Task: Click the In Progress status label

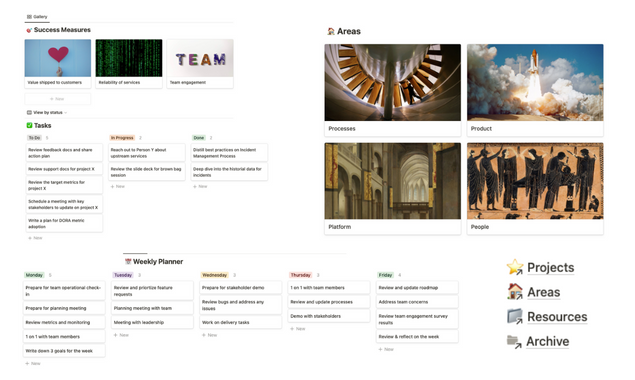Action: tap(122, 138)
